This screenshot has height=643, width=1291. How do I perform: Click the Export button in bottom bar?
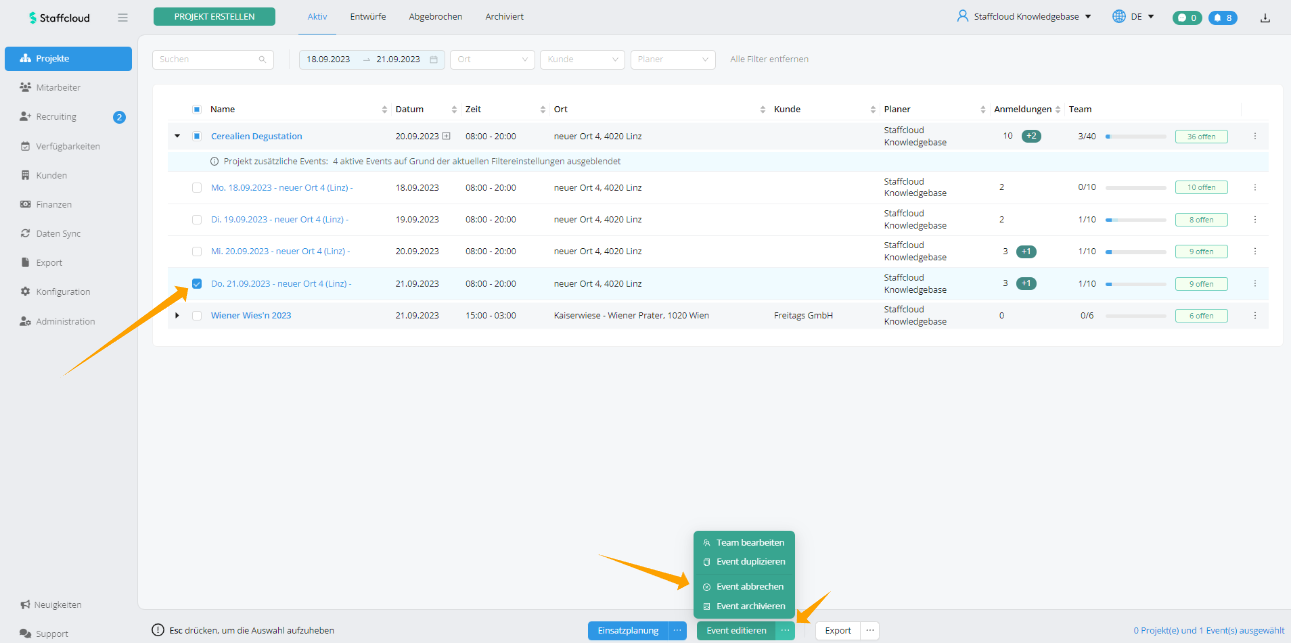(x=838, y=631)
